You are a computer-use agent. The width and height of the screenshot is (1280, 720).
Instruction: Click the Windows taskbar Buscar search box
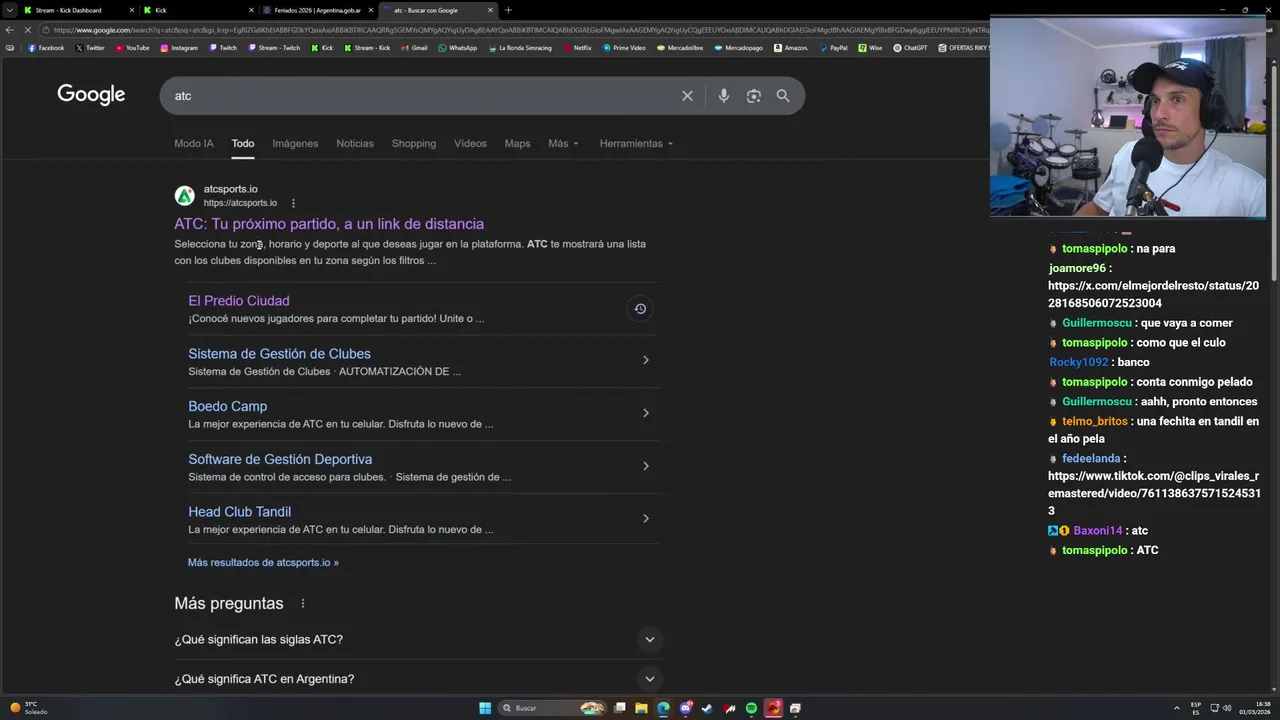click(x=553, y=708)
